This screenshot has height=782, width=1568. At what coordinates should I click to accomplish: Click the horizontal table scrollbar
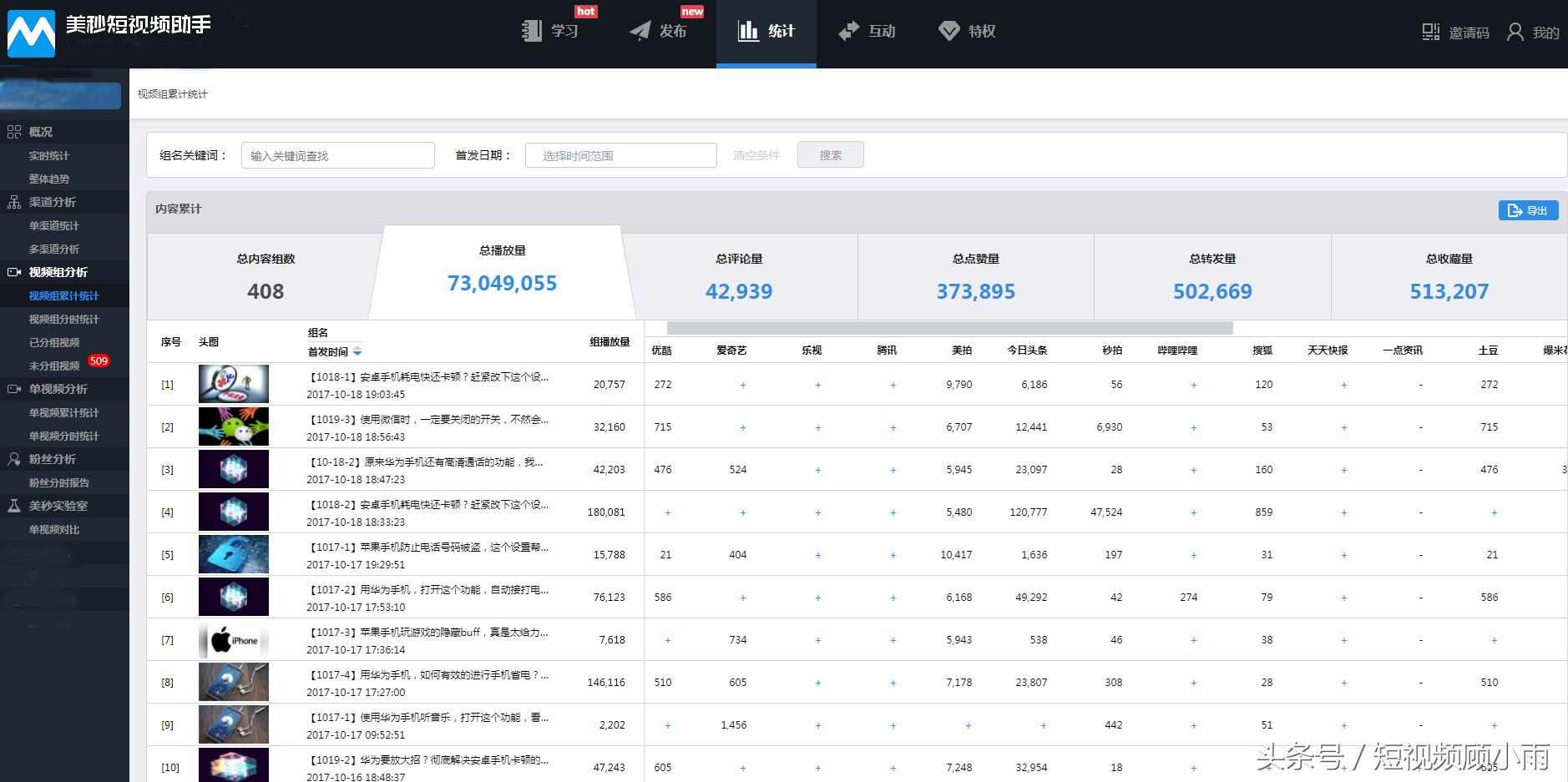tap(949, 328)
